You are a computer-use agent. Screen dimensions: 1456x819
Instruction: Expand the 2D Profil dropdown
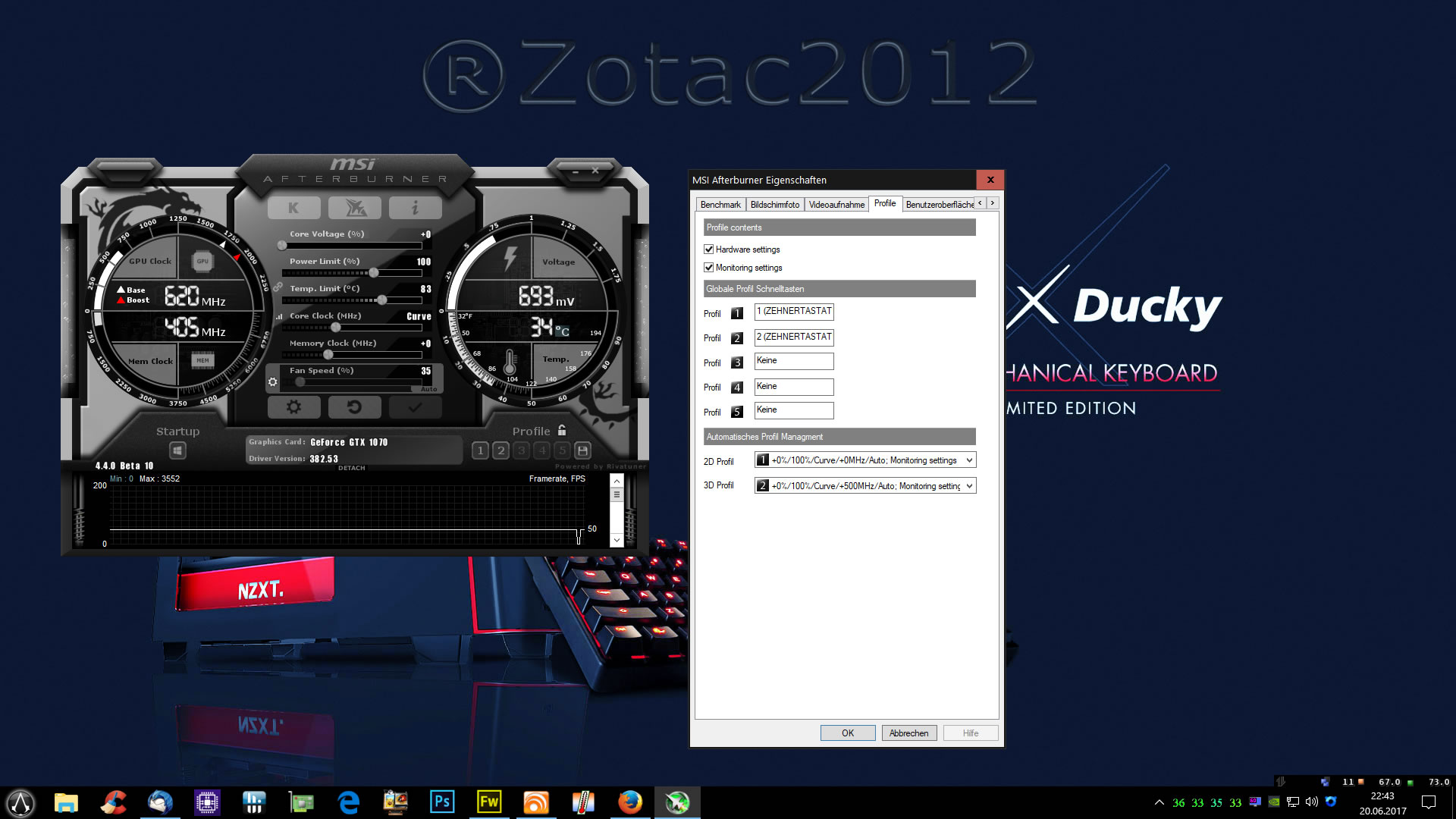[x=969, y=460]
